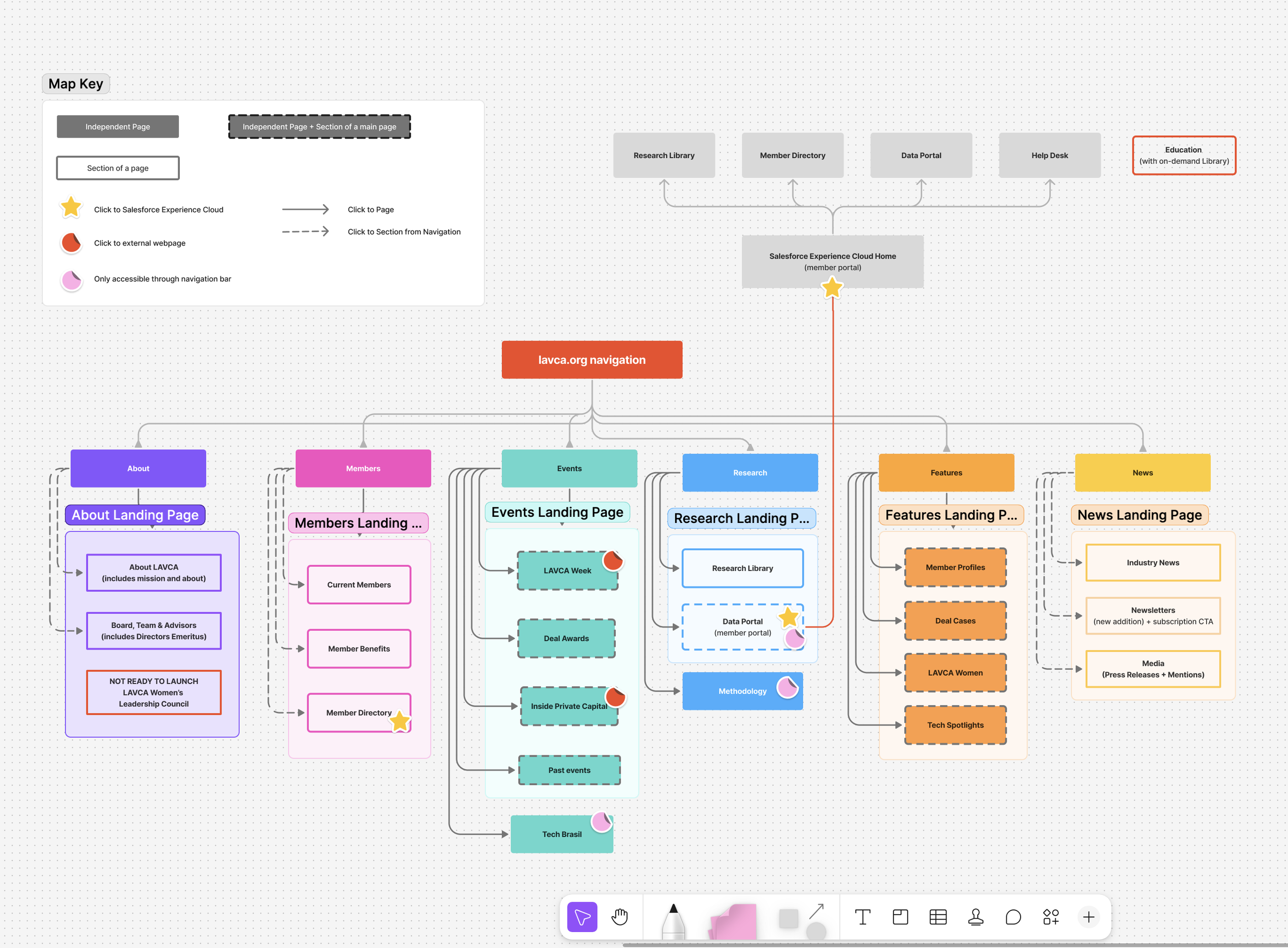This screenshot has width=1288, height=948.
Task: Click the Education box with red outline
Action: (x=1183, y=155)
